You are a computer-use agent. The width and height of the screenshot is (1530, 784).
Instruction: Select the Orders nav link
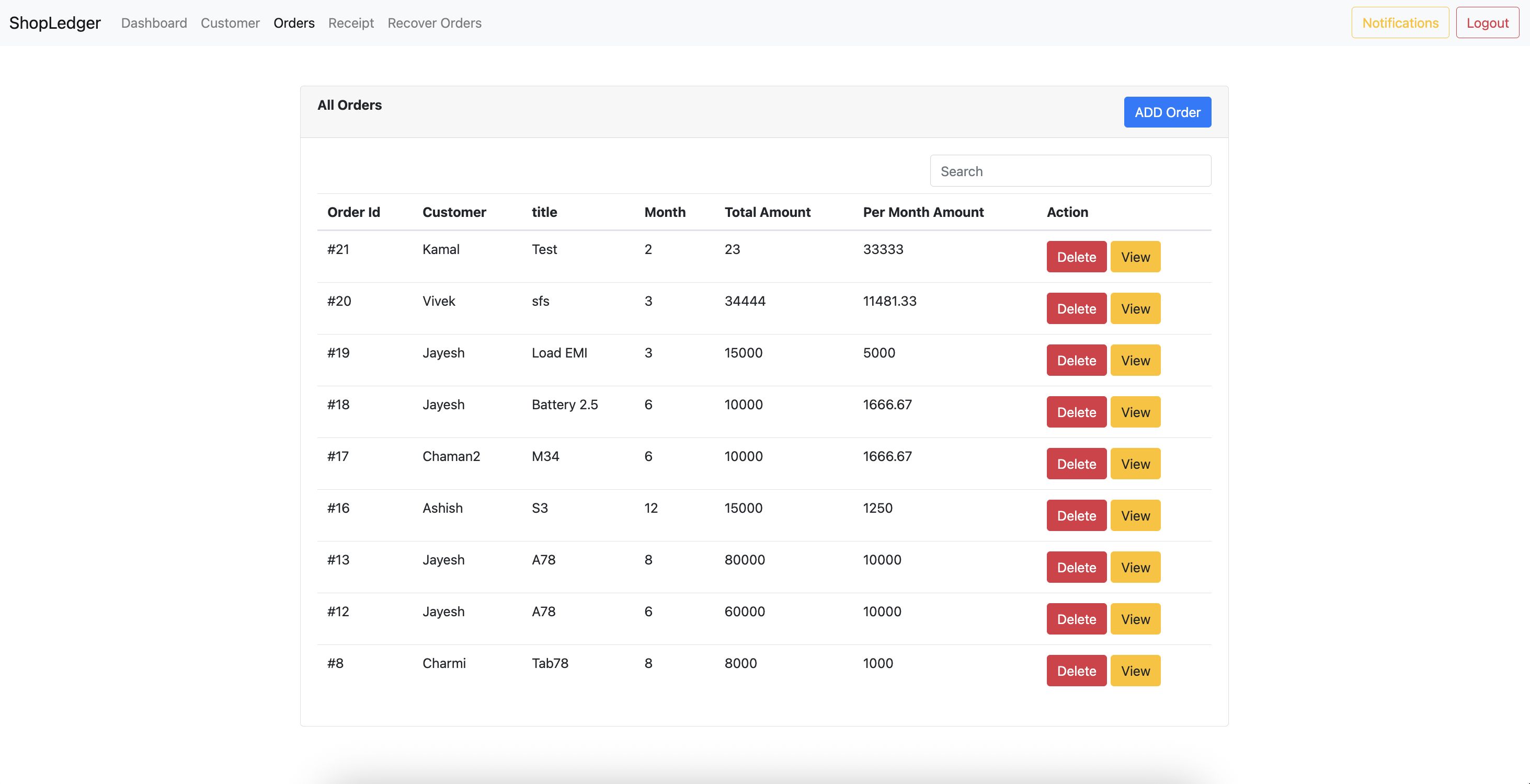(x=294, y=22)
